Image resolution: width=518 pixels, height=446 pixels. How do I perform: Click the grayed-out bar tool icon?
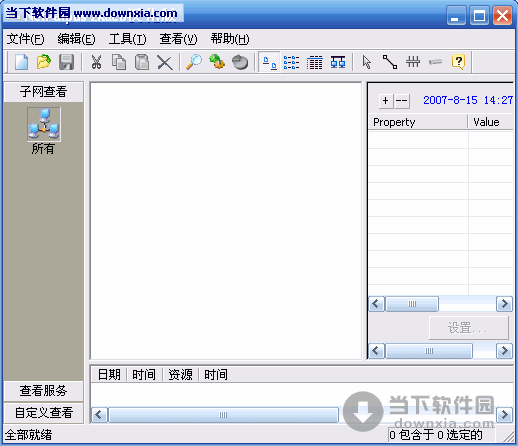pyautogui.click(x=435, y=62)
